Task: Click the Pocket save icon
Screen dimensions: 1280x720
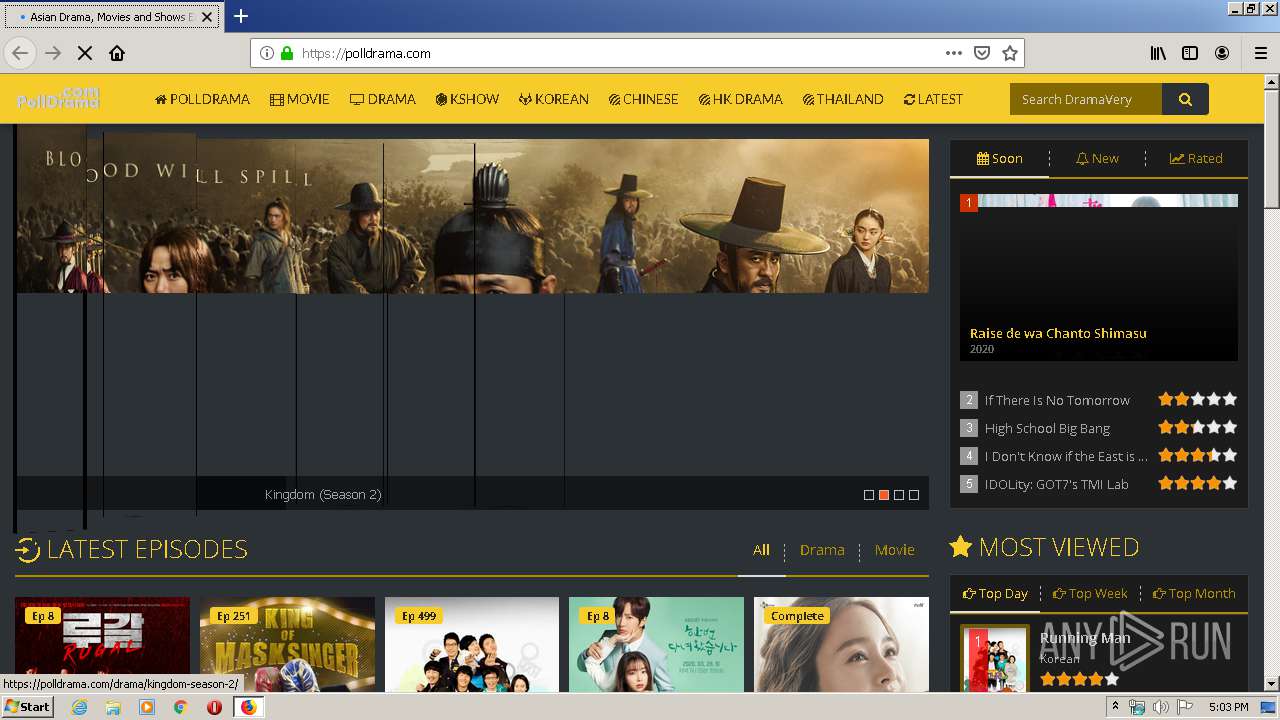Action: (982, 53)
